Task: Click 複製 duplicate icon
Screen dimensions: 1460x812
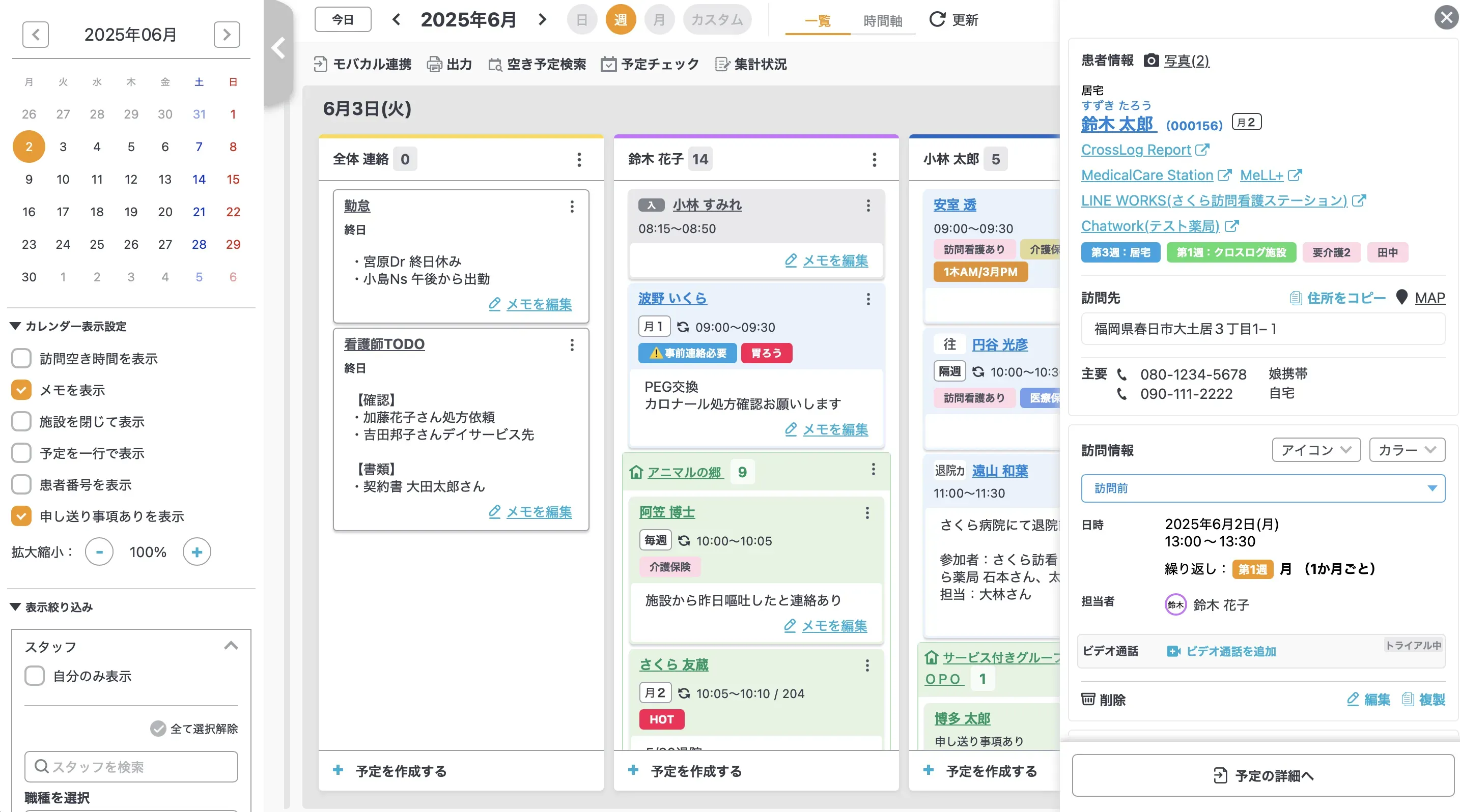Action: tap(1407, 700)
